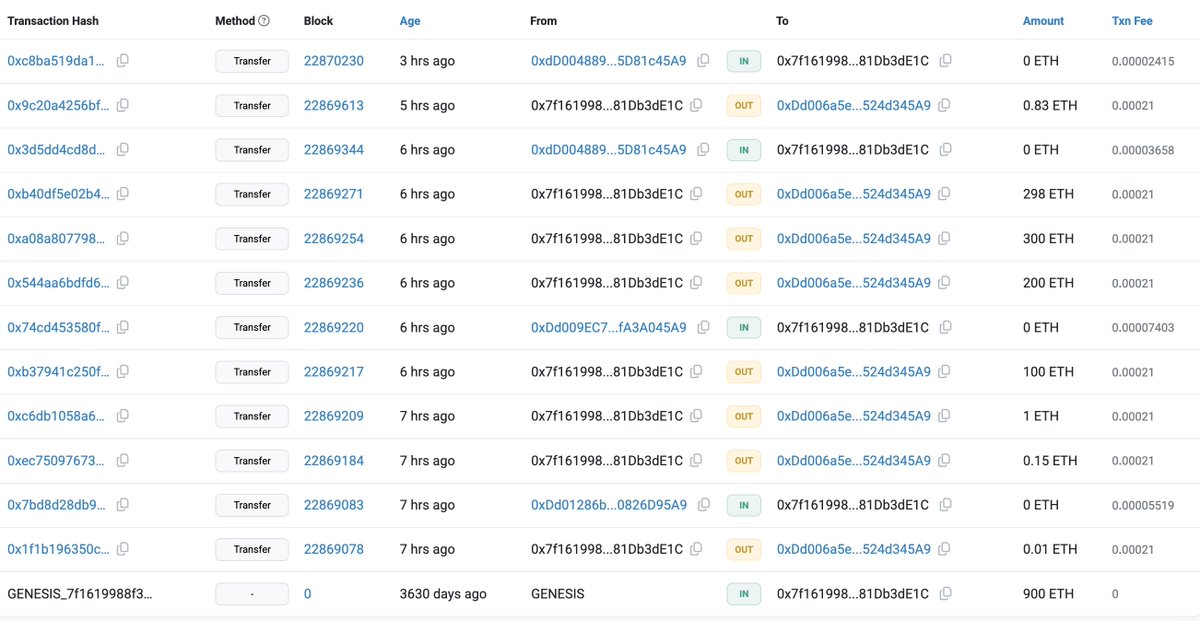
Task: Copy transaction hash 0xec75097673…
Action: pos(123,461)
